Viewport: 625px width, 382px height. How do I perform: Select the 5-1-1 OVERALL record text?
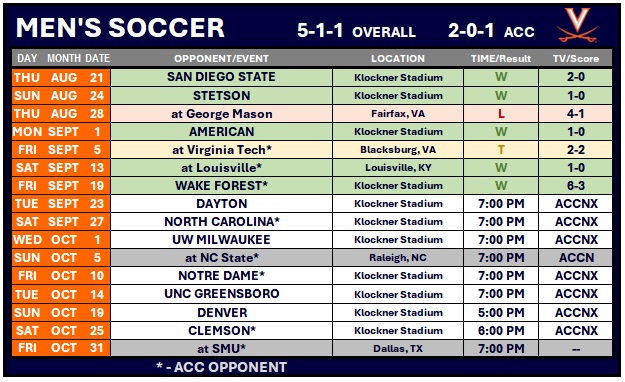356,30
